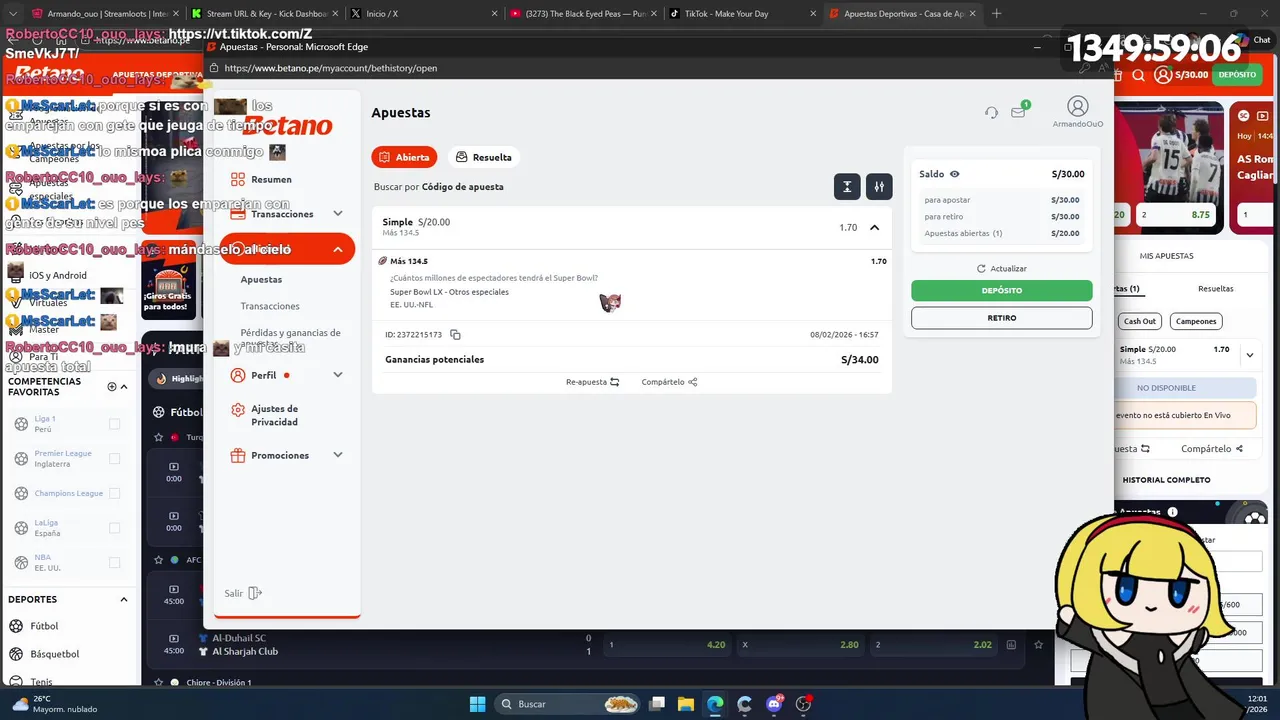Switch to Resueltas tab in Mis Apuestas
1280x720 pixels.
coord(1215,288)
